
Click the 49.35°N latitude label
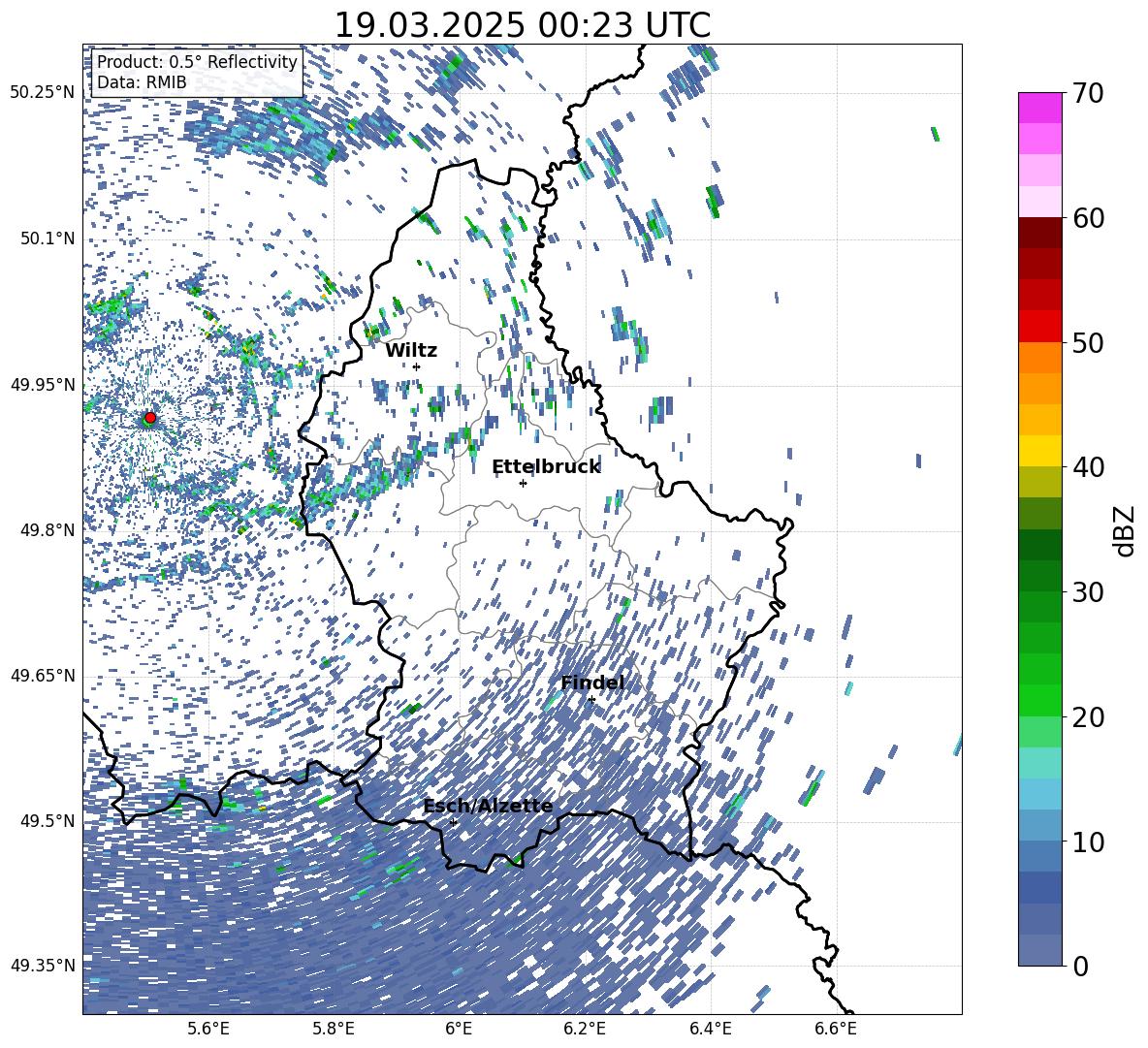tap(43, 966)
